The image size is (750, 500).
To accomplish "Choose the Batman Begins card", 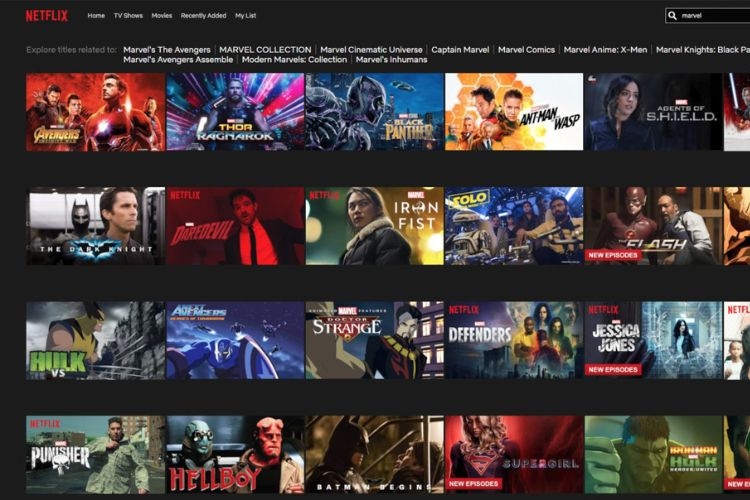I will 375,455.
